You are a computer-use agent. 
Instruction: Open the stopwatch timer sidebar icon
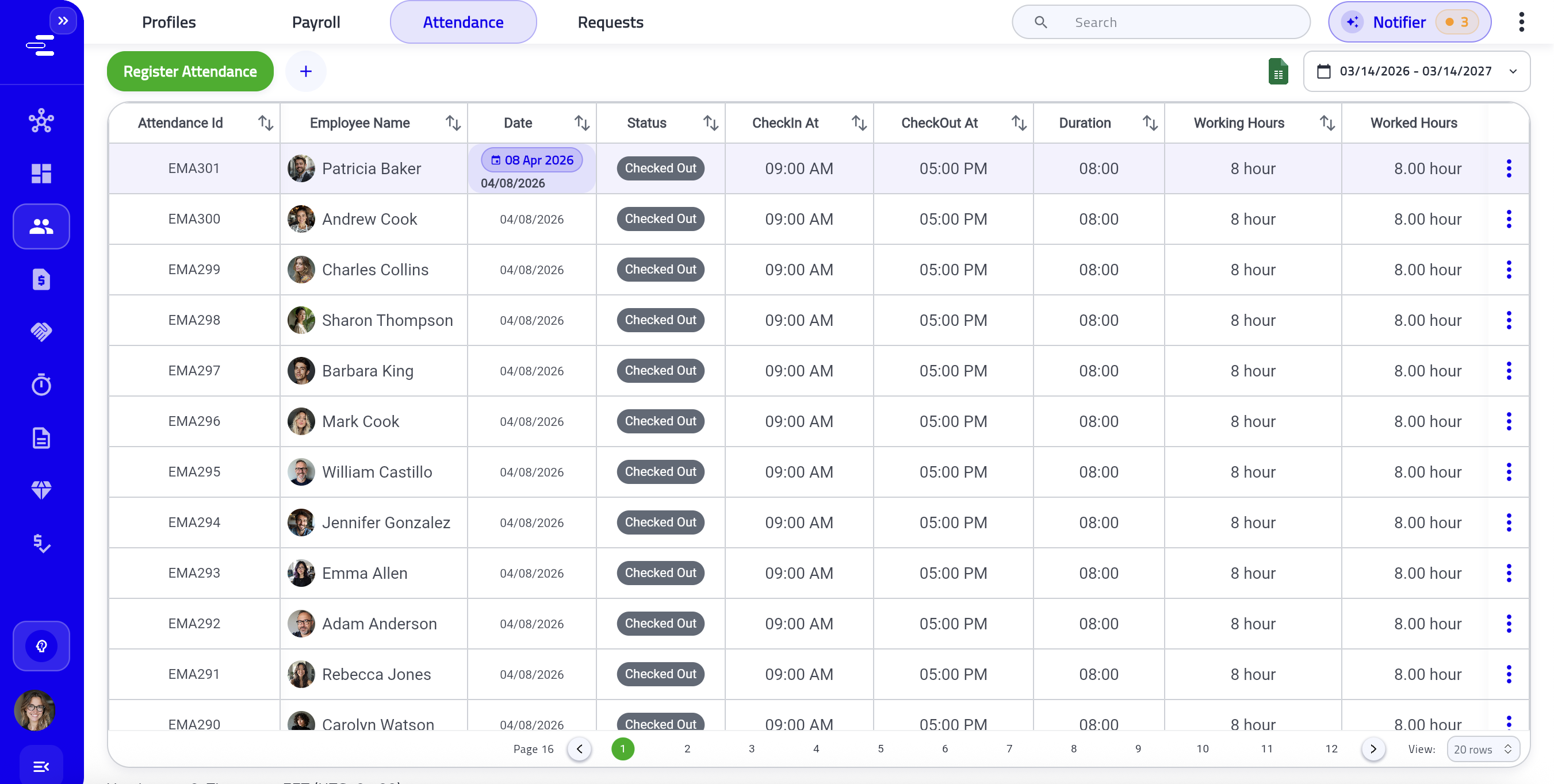(x=41, y=384)
